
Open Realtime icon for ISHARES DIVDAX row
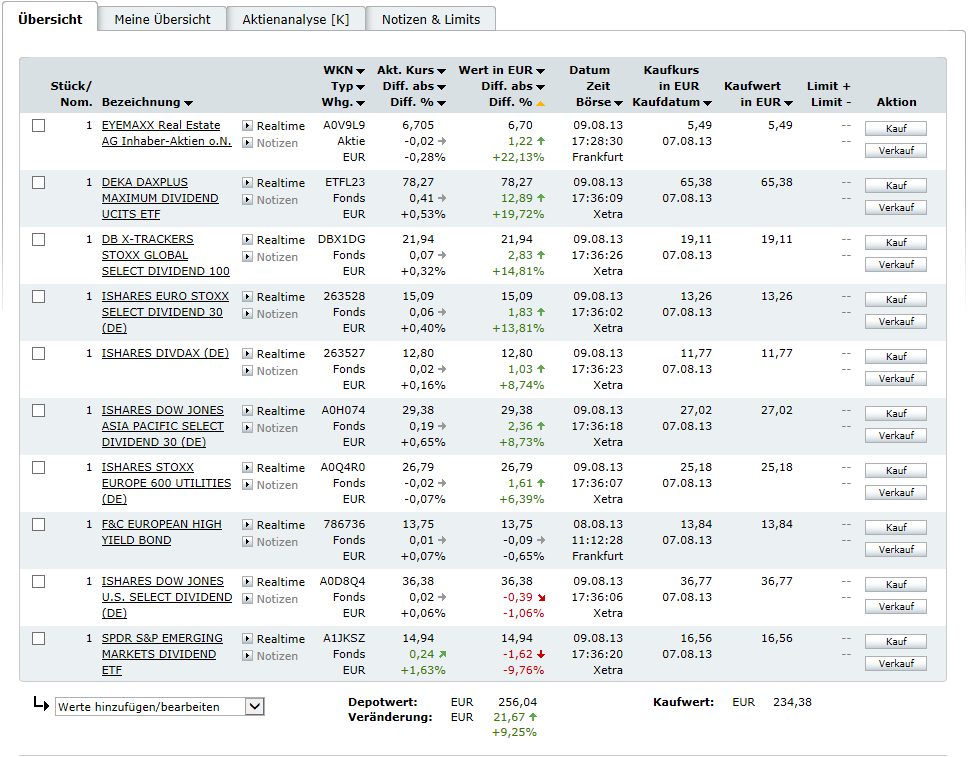(x=247, y=354)
